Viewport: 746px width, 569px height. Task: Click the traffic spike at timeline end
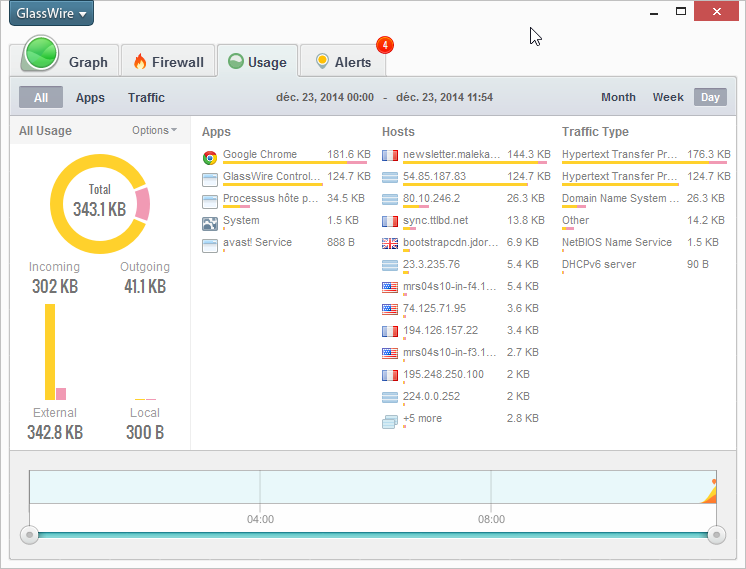[710, 493]
